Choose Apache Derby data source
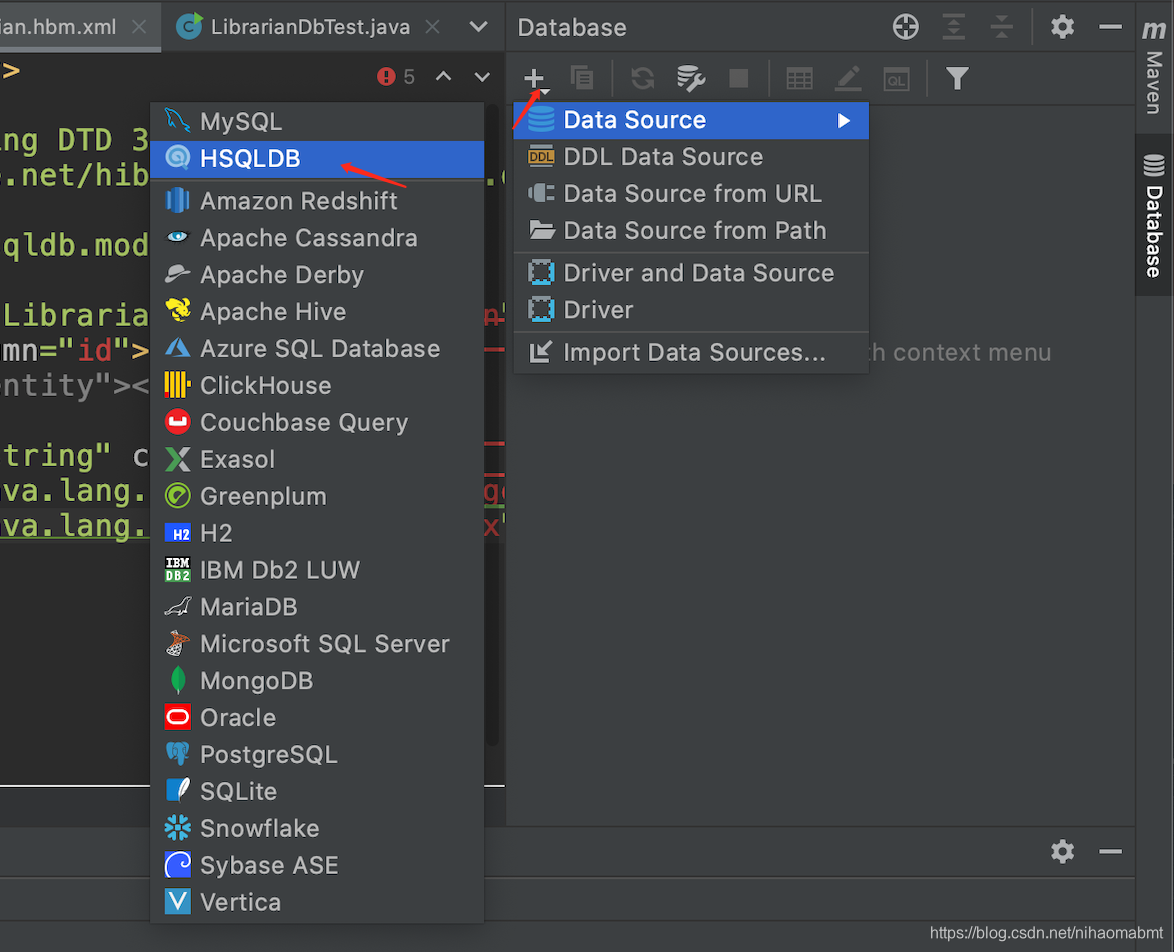Image resolution: width=1174 pixels, height=952 pixels. [x=317, y=275]
